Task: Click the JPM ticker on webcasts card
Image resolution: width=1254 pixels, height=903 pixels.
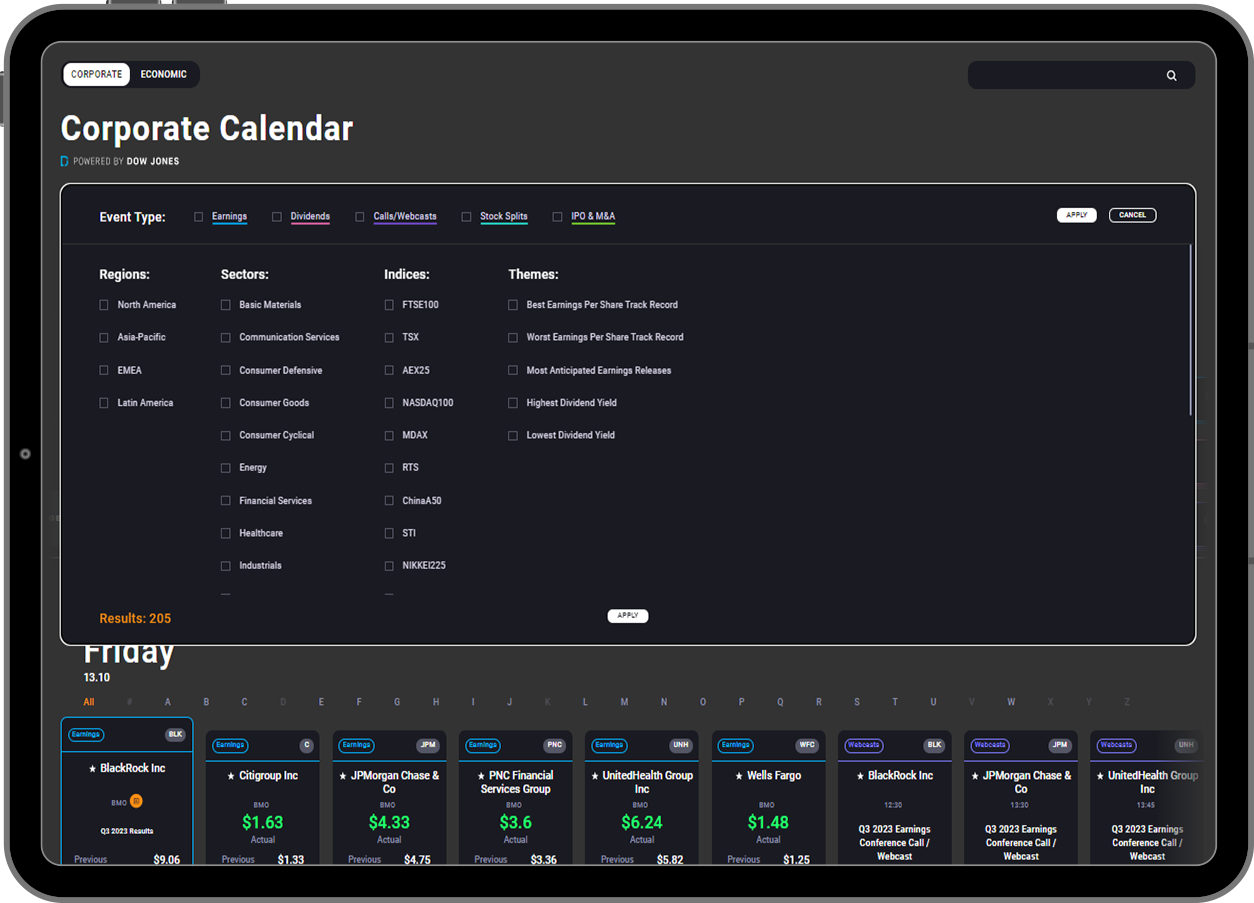Action: click(1060, 745)
